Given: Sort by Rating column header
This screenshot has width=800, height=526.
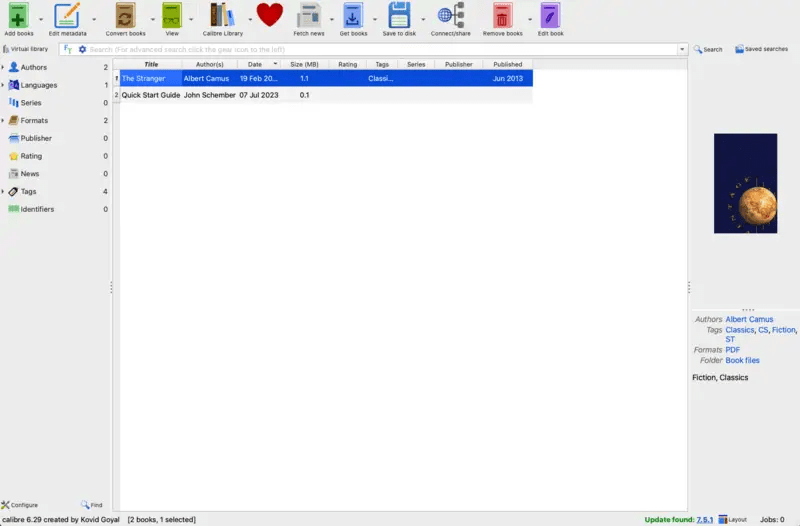Looking at the screenshot, I should tap(347, 64).
